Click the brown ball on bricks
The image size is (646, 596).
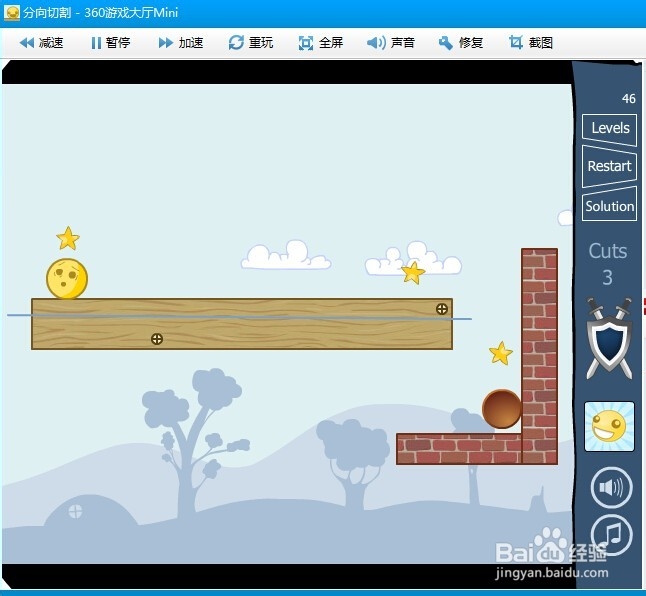coord(502,409)
